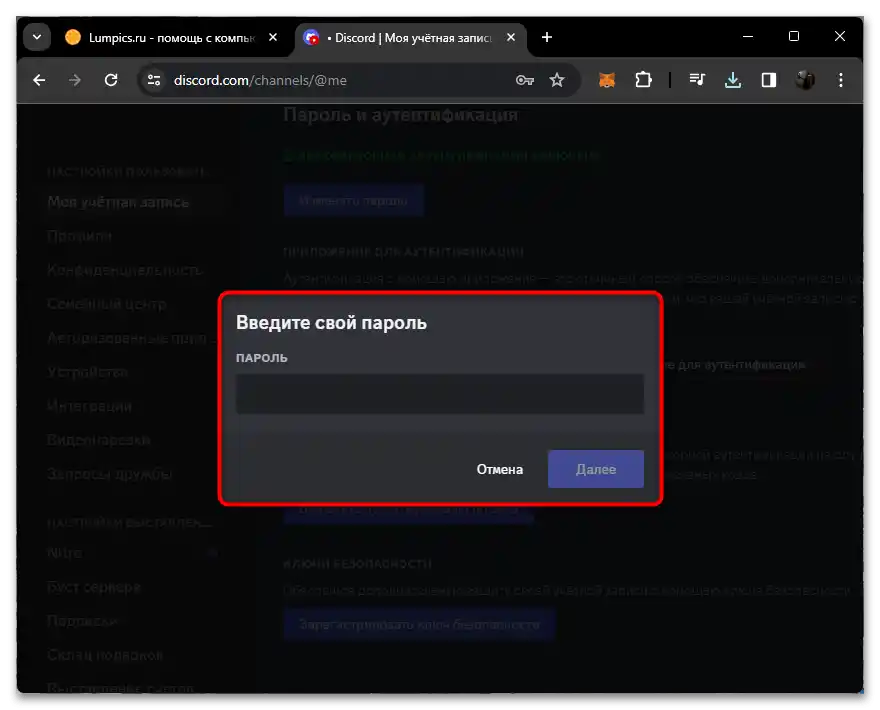The image size is (880, 710).
Task: Open site information icon in address bar
Action: [154, 80]
